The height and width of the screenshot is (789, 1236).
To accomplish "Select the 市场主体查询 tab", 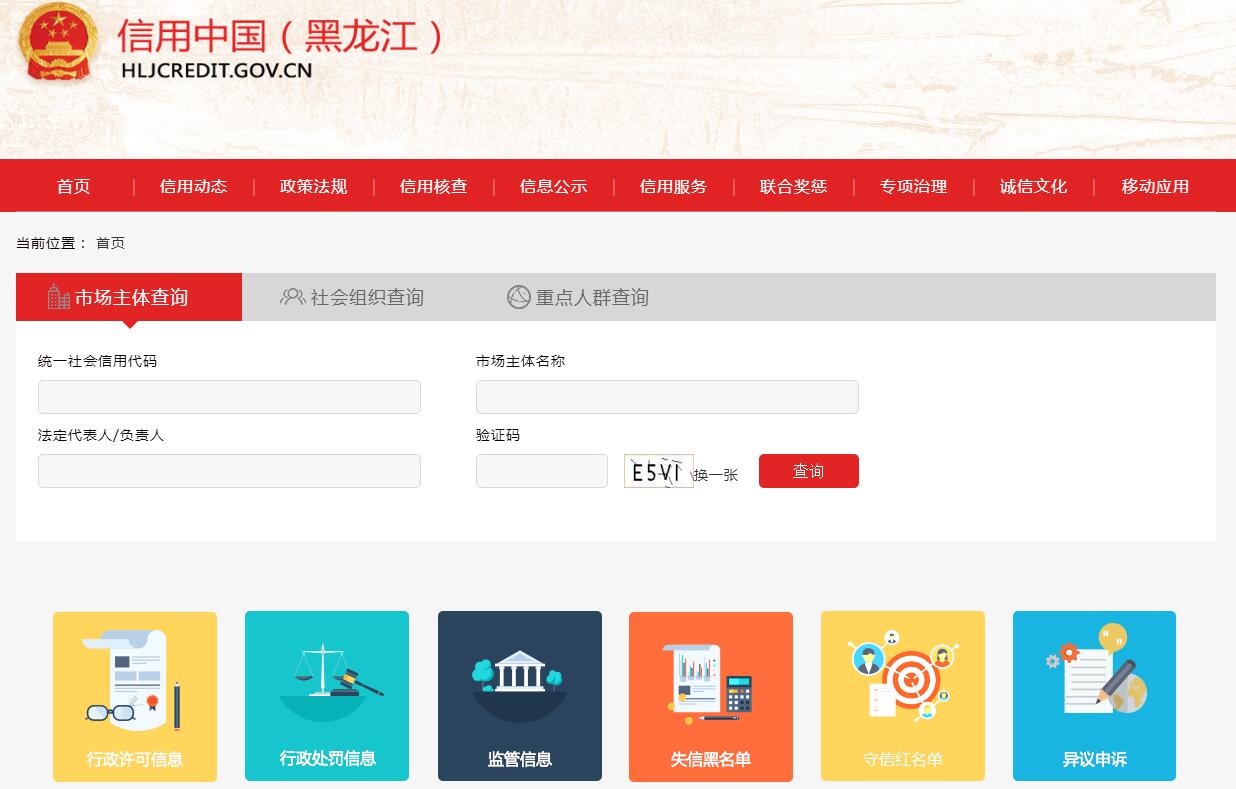I will tap(129, 297).
